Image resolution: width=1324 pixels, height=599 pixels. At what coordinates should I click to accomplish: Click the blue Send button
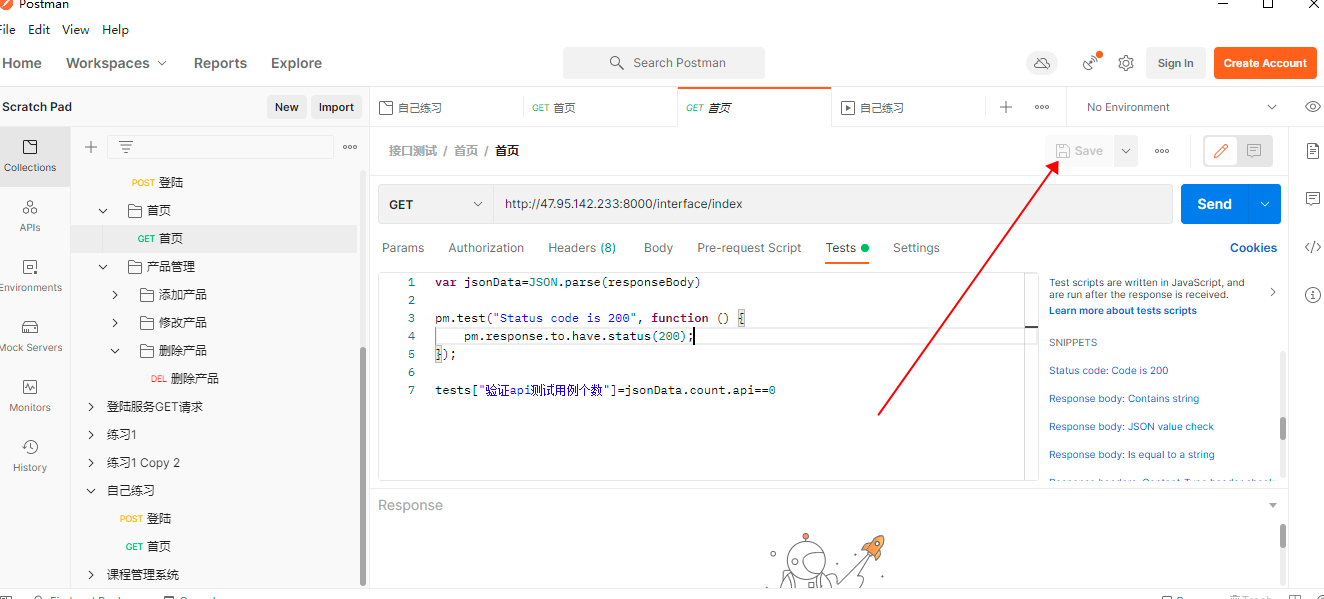tap(1215, 204)
